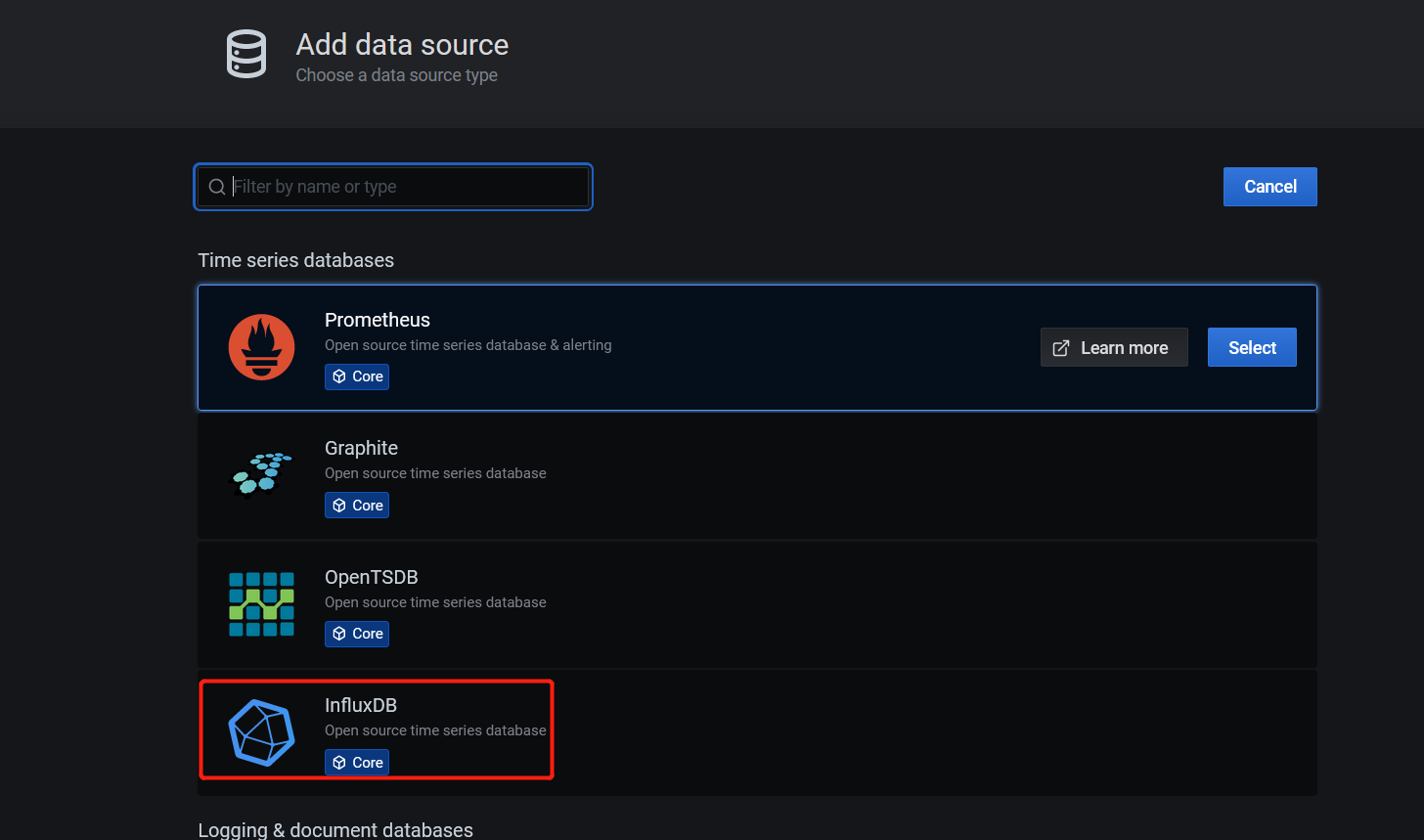This screenshot has width=1424, height=840.
Task: Click the database icon in the page header
Action: (245, 54)
